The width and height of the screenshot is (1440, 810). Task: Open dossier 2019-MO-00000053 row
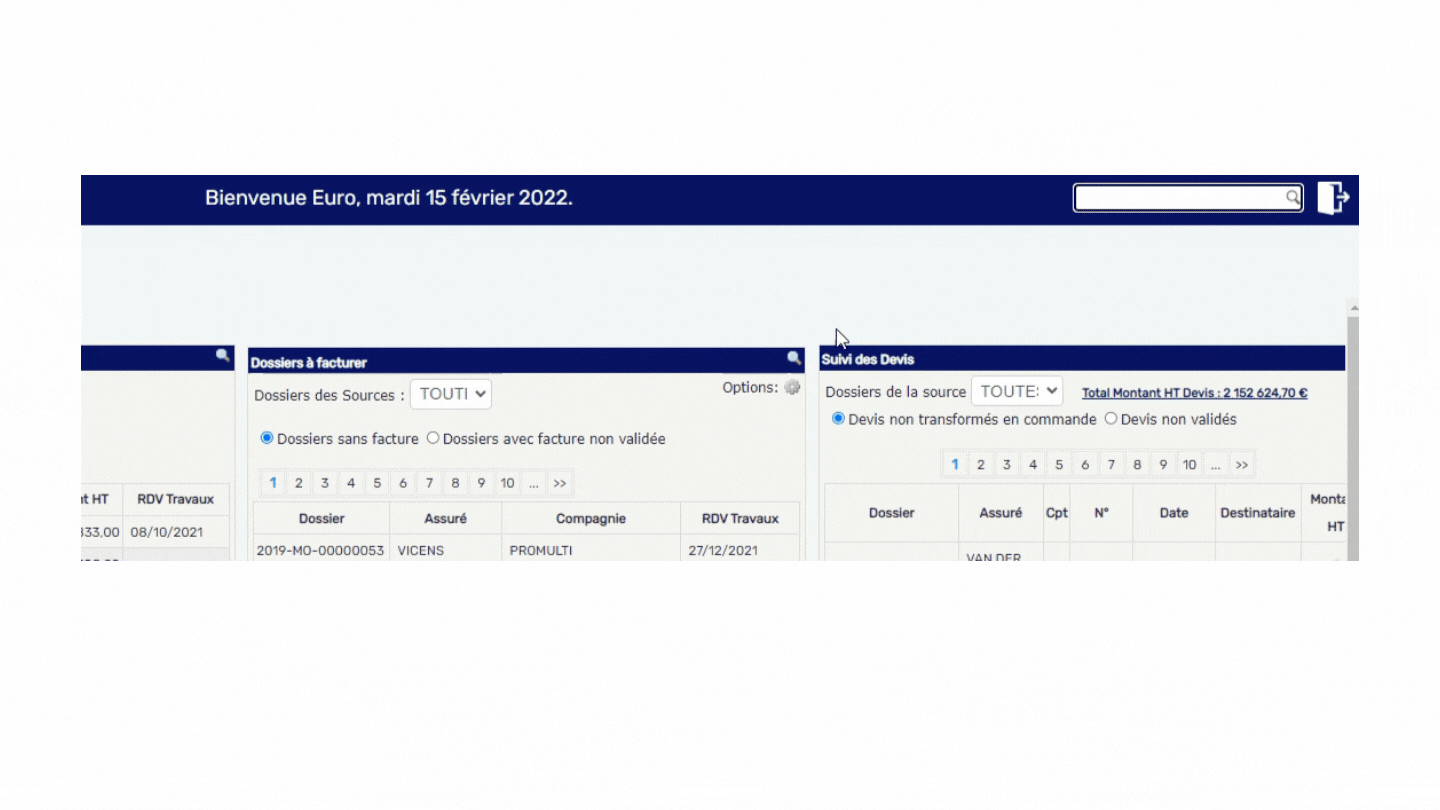coord(320,550)
